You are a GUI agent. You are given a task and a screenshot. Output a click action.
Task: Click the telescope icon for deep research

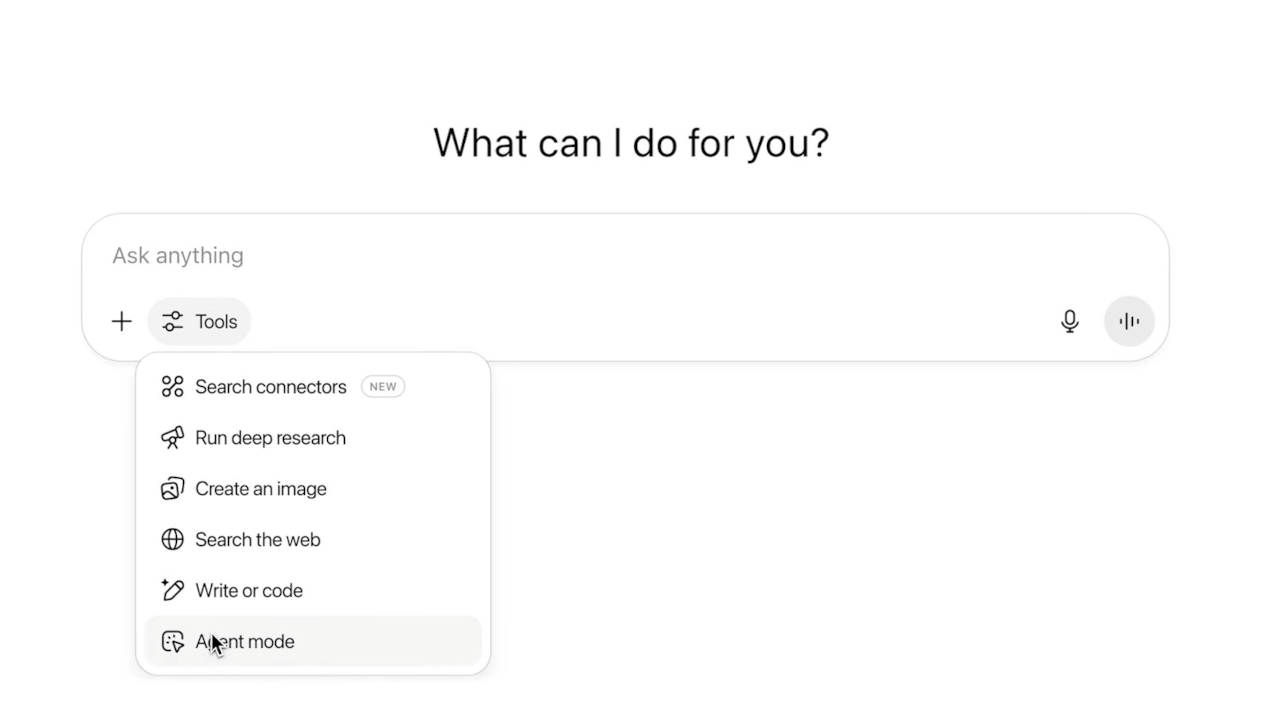pos(172,438)
